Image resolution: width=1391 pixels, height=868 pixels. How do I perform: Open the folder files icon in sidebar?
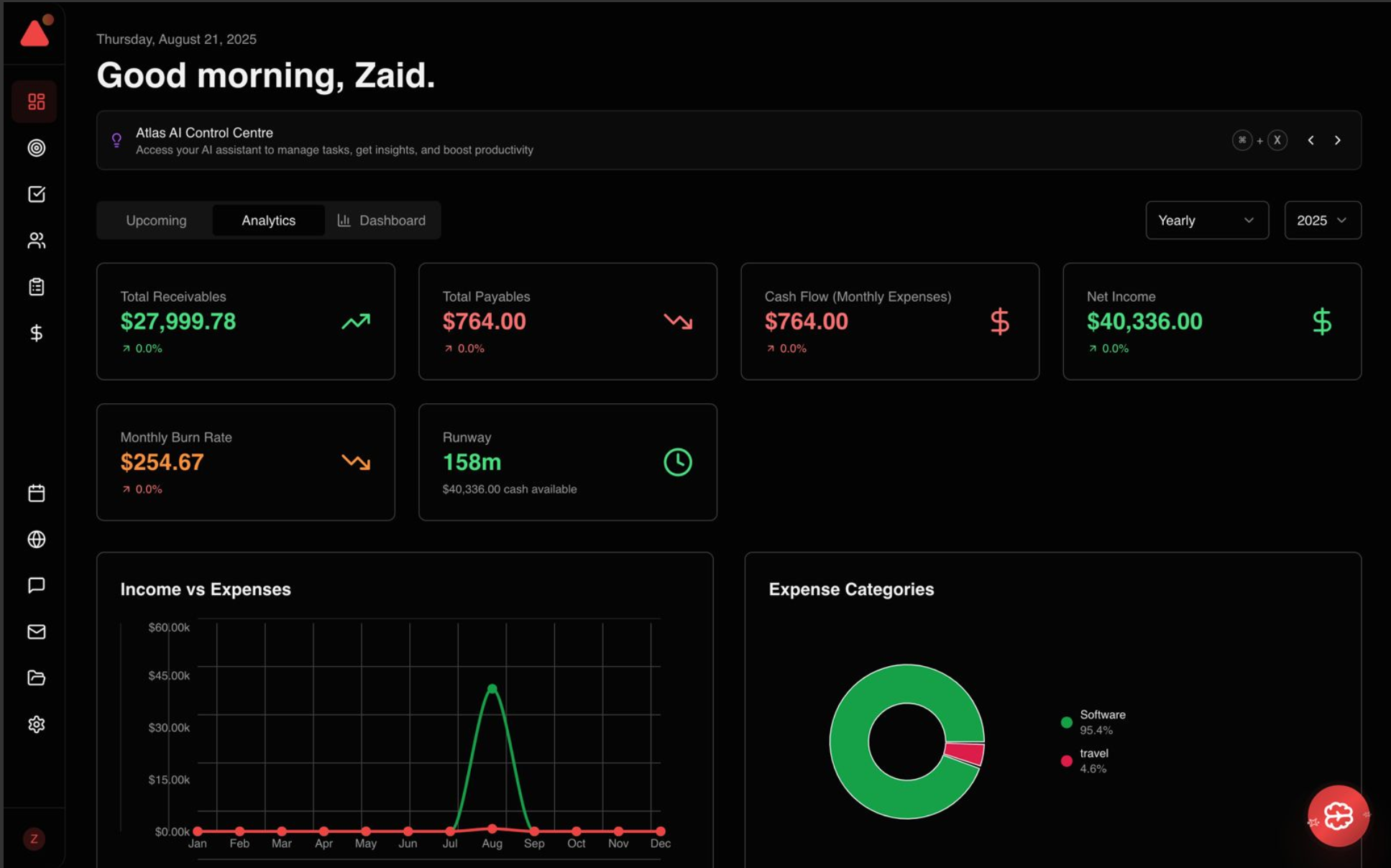36,678
